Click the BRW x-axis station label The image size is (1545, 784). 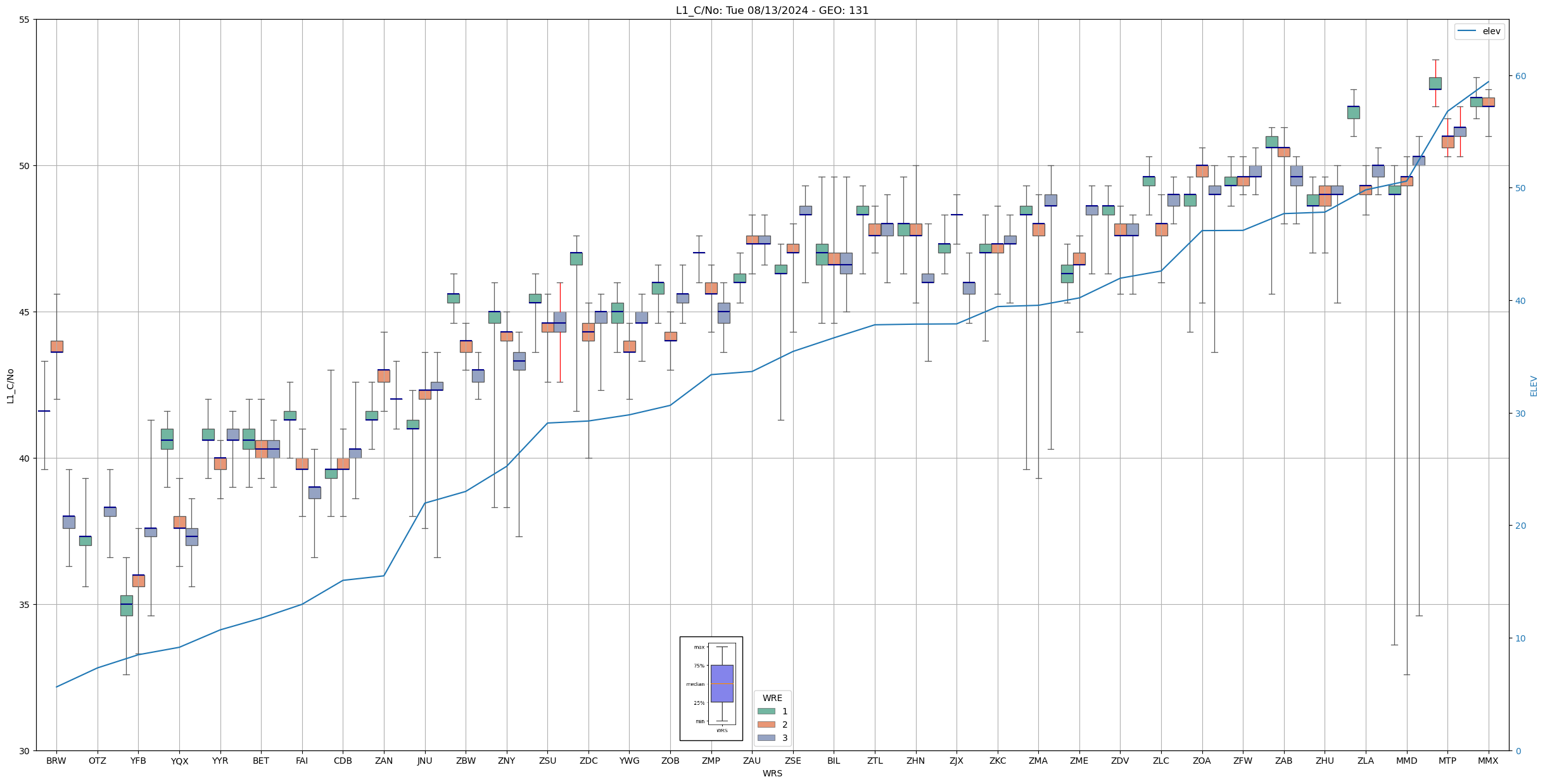point(56,761)
